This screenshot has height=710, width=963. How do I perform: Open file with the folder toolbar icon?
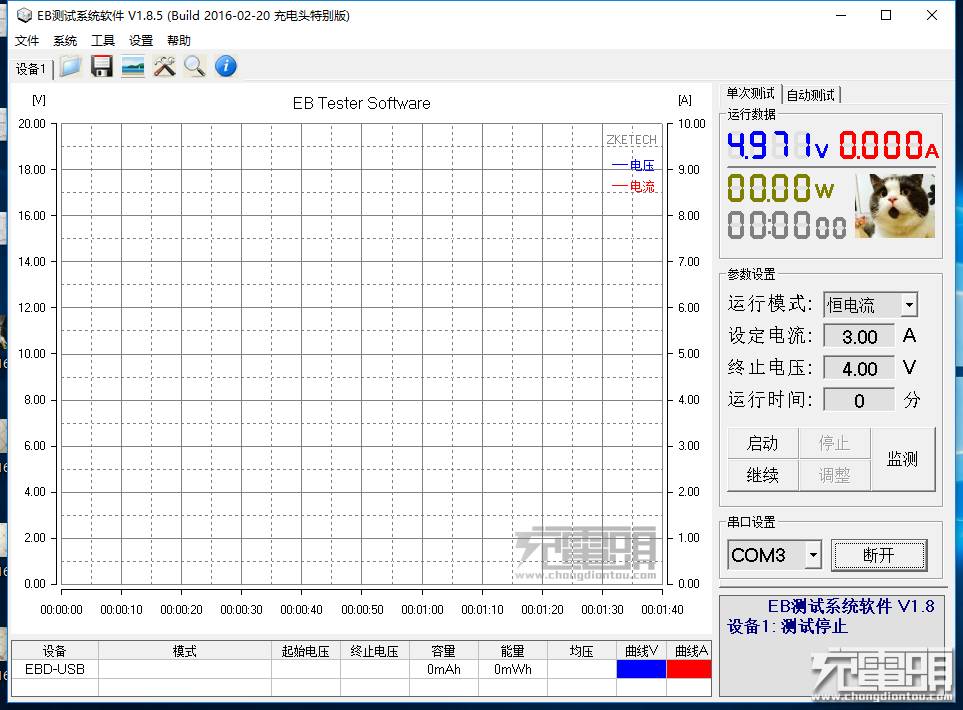pyautogui.click(x=71, y=66)
